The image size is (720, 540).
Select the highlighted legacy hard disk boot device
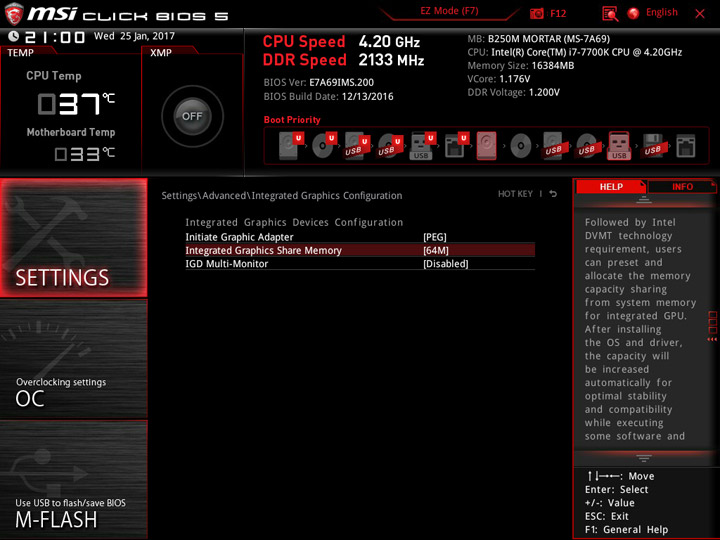tap(487, 146)
